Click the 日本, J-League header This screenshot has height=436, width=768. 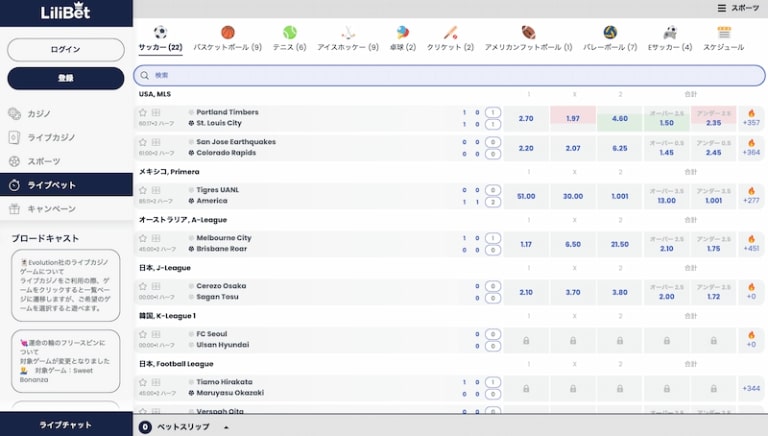165,268
